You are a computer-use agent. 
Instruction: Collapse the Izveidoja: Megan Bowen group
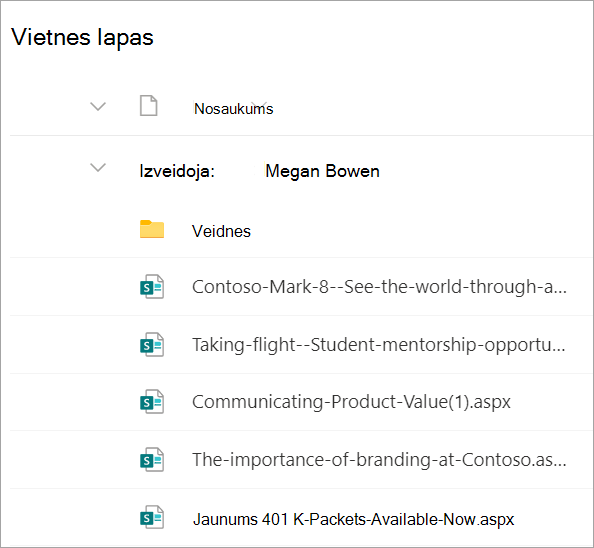tap(98, 167)
